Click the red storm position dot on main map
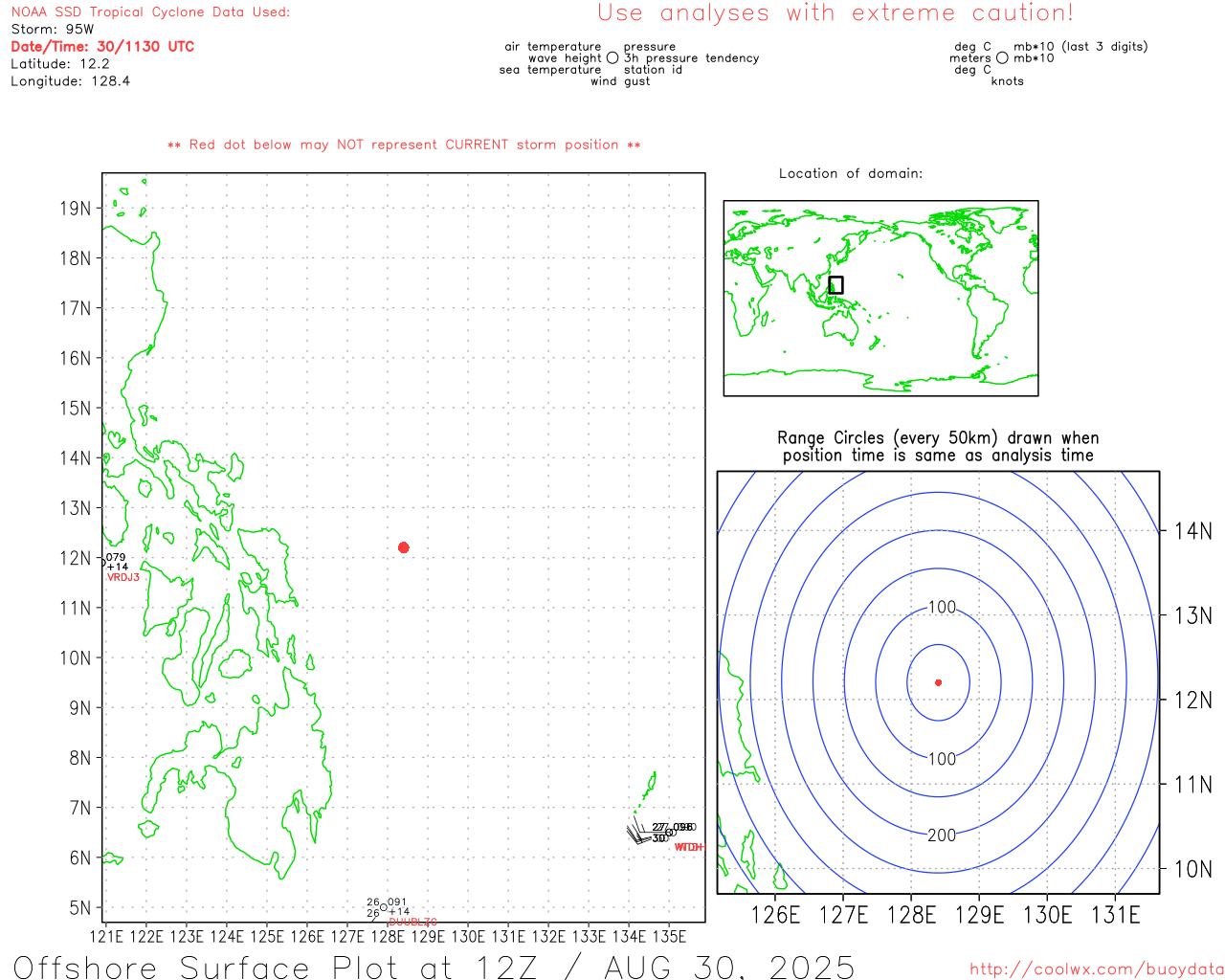 pyautogui.click(x=403, y=547)
